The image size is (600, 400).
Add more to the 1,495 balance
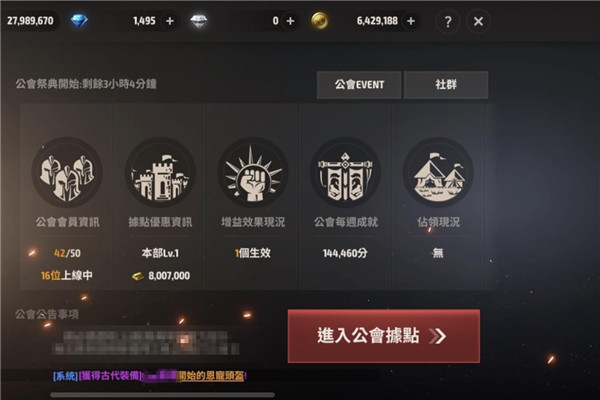pos(170,21)
